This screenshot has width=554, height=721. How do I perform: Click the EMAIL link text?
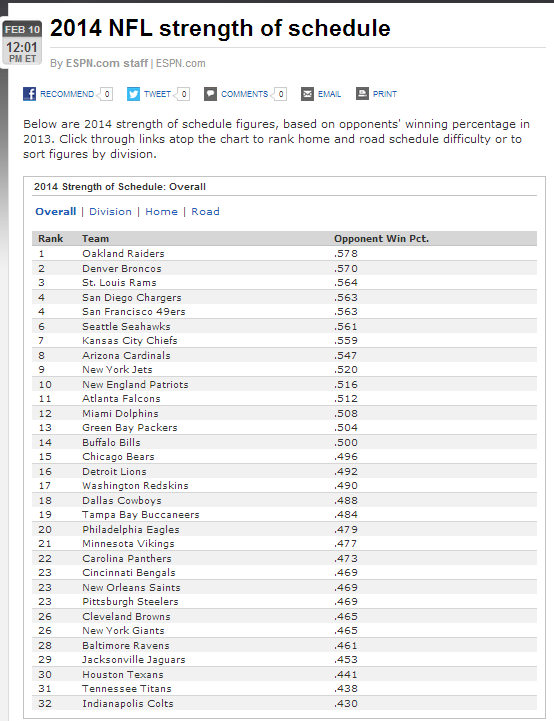click(x=329, y=94)
